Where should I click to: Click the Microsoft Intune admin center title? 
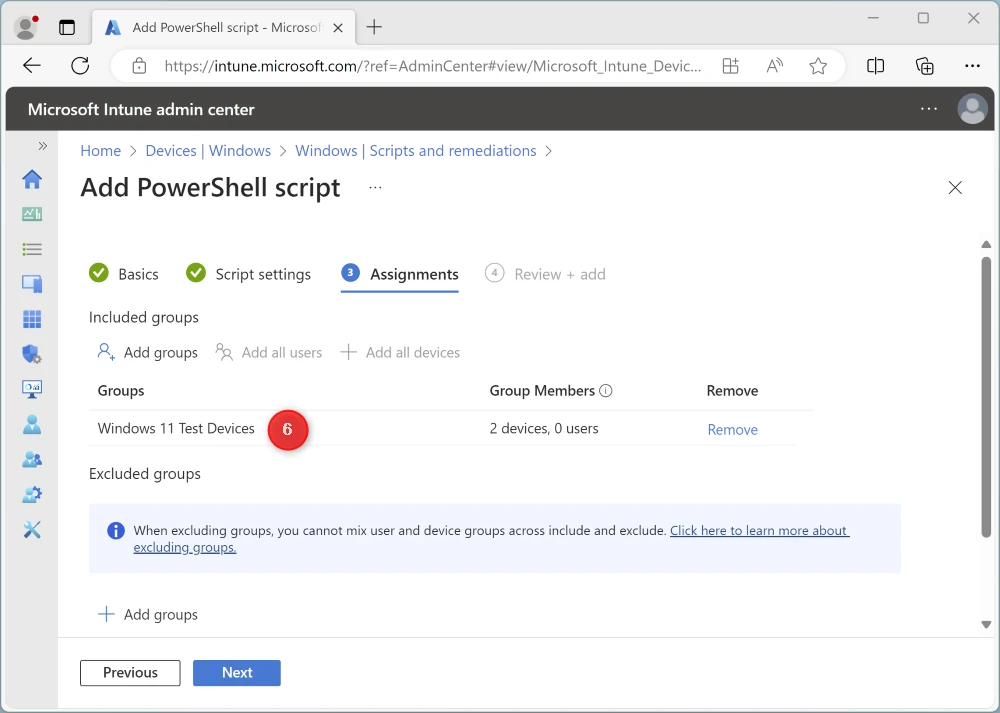(141, 109)
